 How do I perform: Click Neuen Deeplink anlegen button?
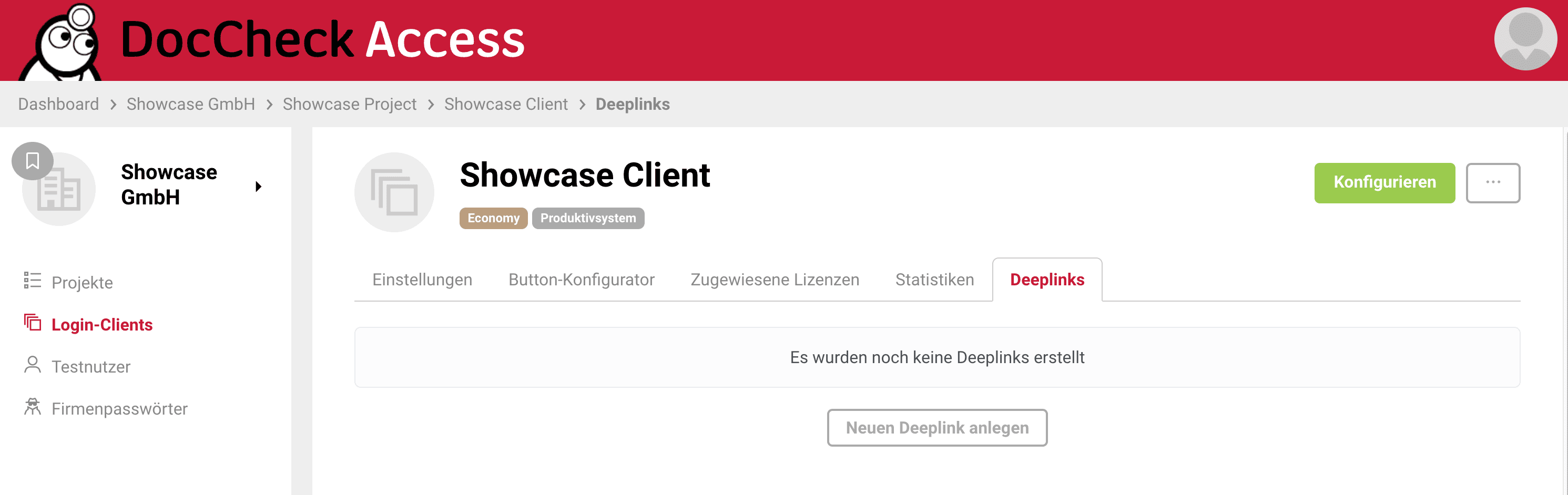click(937, 428)
